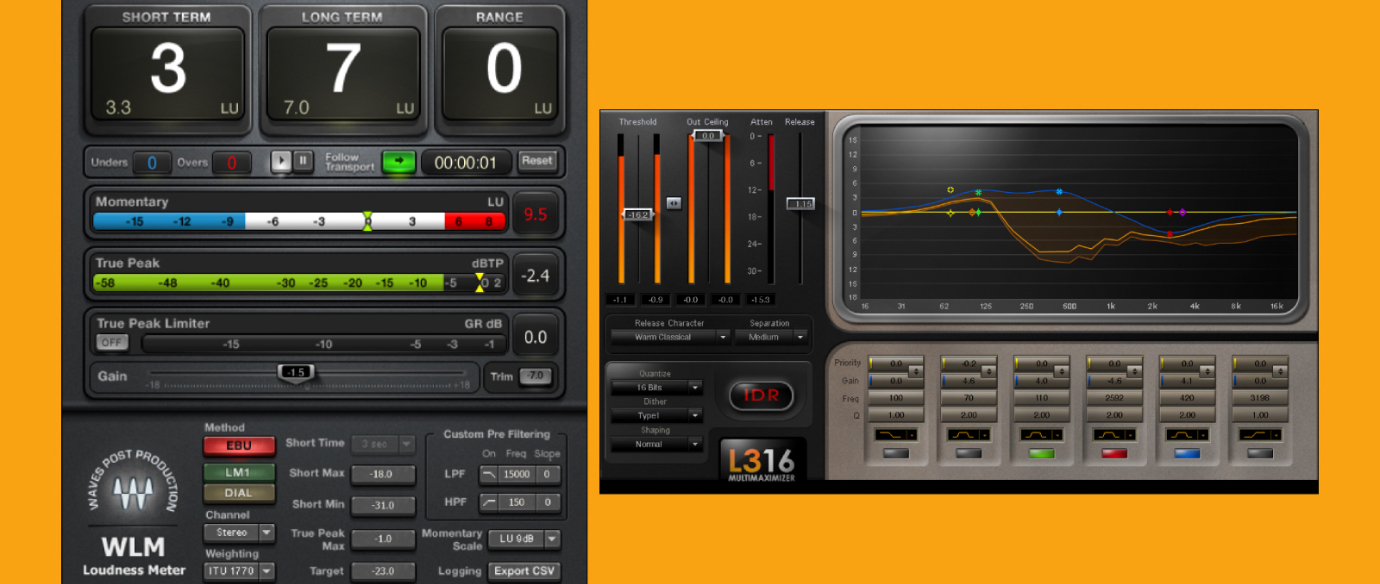Open the Weighting ITU 1770 dropdown
This screenshot has width=1380, height=584.
pos(239,571)
